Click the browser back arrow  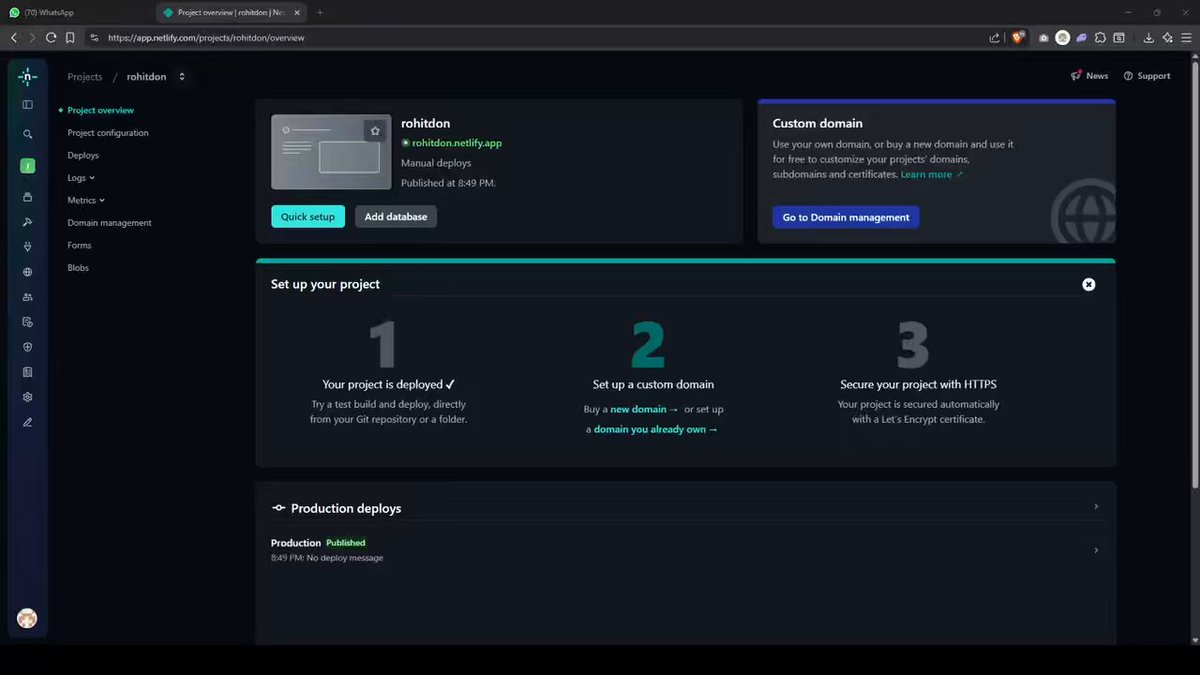[14, 38]
